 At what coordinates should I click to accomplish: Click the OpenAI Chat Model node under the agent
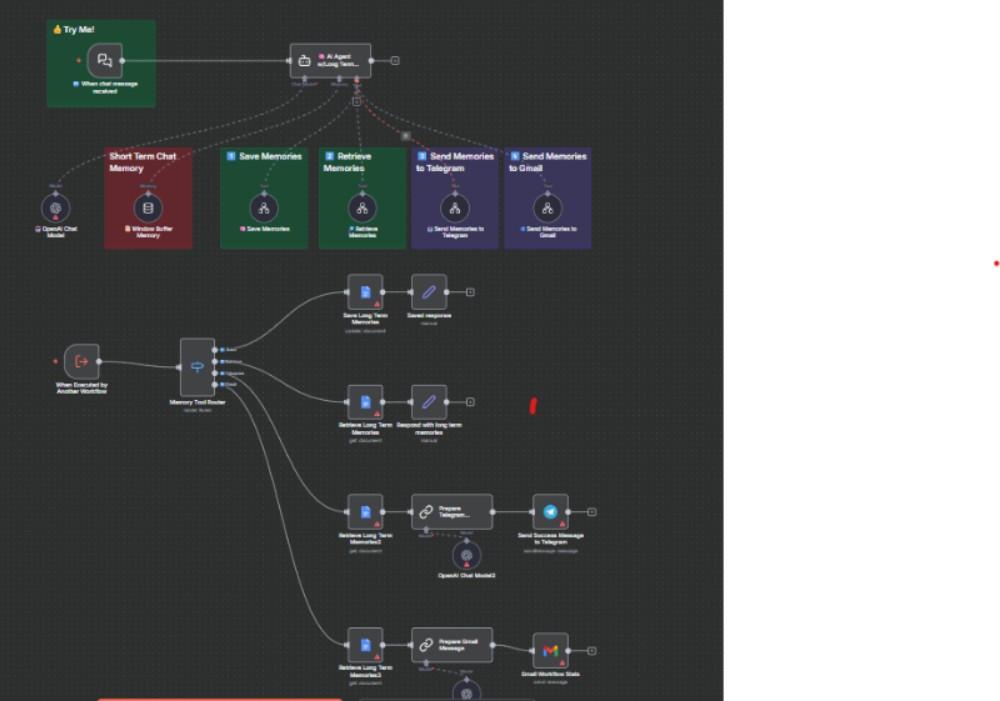(x=55, y=208)
